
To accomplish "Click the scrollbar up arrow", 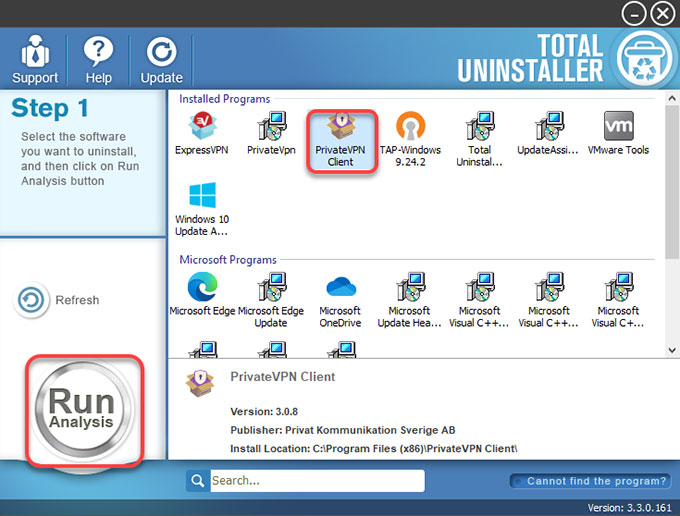I will tap(672, 98).
